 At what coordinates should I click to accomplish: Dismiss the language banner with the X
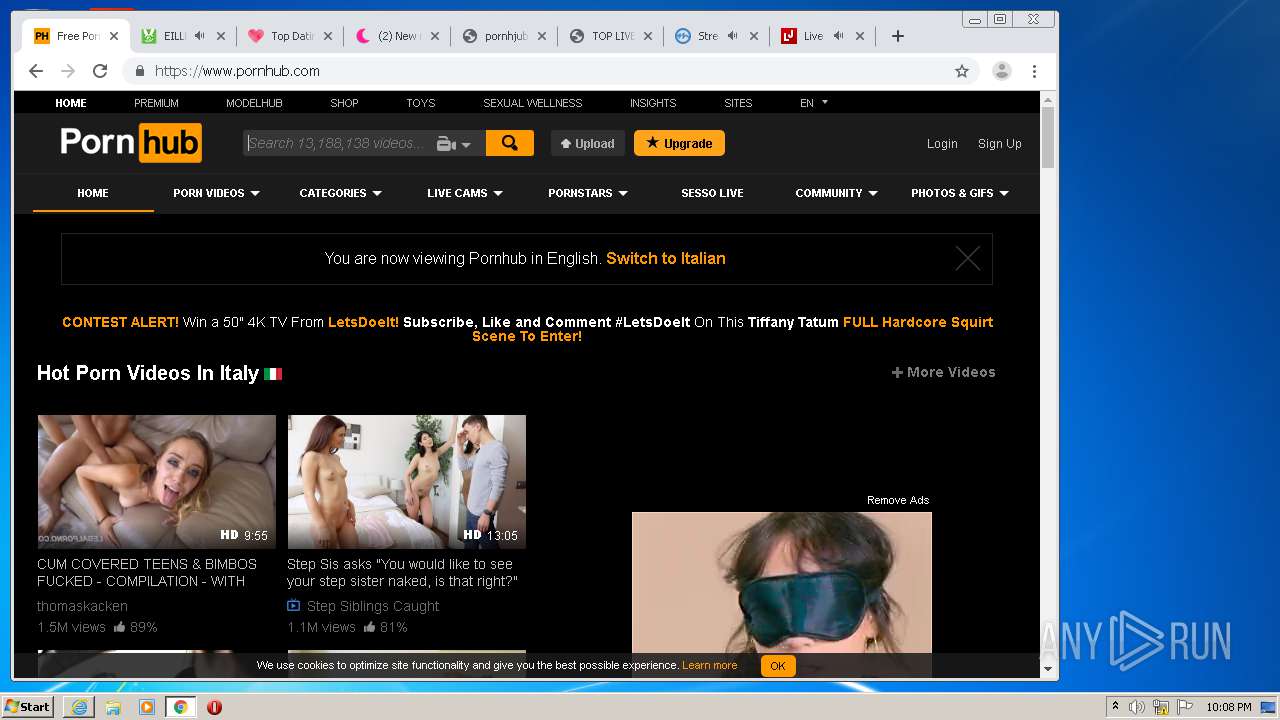tap(967, 259)
